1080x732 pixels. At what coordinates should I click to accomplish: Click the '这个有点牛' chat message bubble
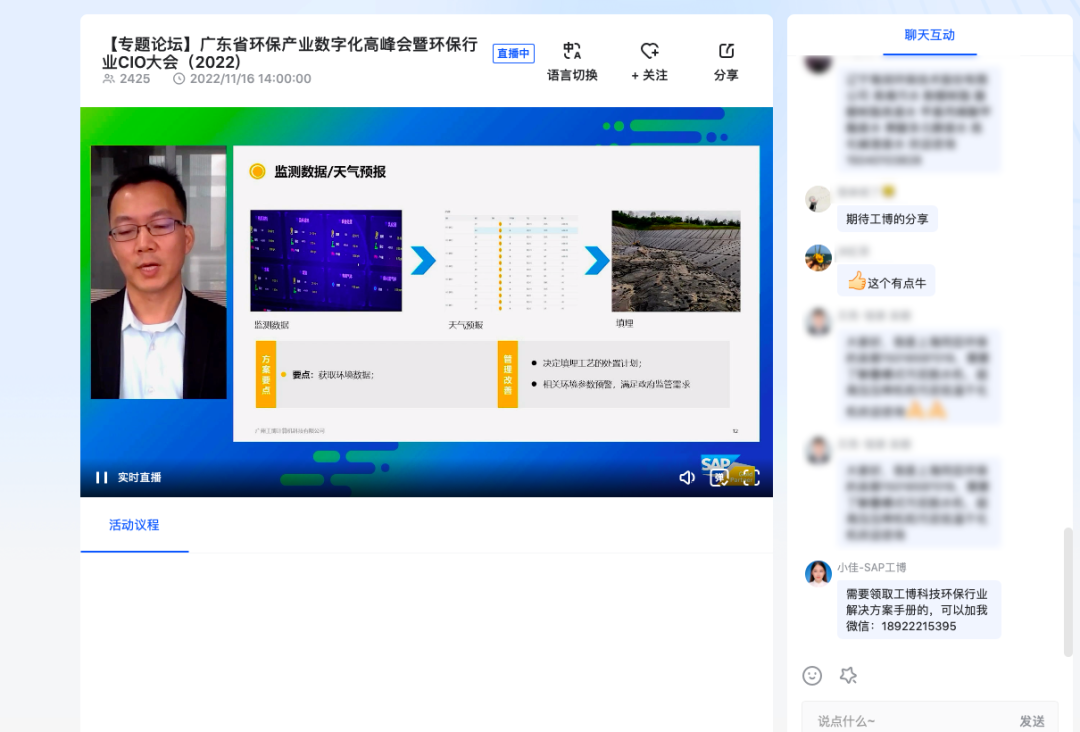(886, 281)
